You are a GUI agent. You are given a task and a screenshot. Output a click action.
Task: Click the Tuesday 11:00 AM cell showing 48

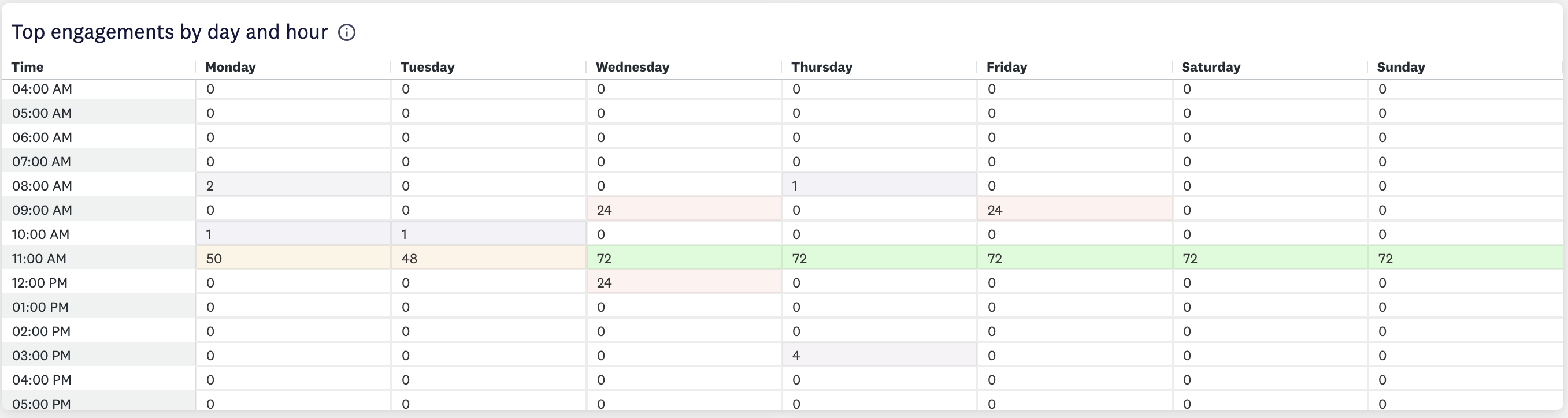click(x=489, y=258)
